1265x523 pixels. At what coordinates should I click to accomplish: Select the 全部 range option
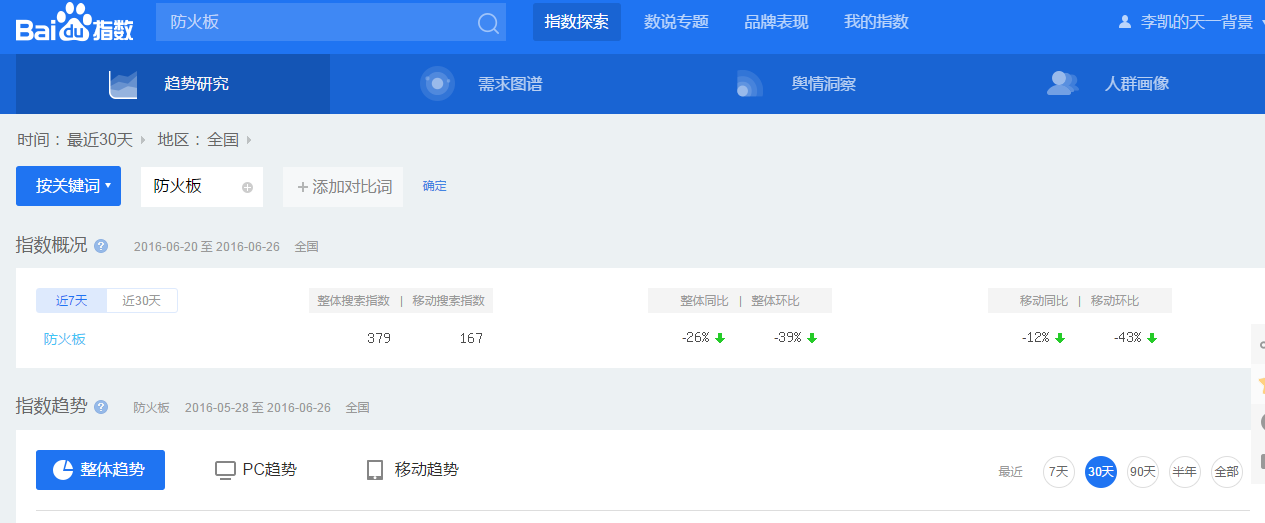tap(1227, 472)
